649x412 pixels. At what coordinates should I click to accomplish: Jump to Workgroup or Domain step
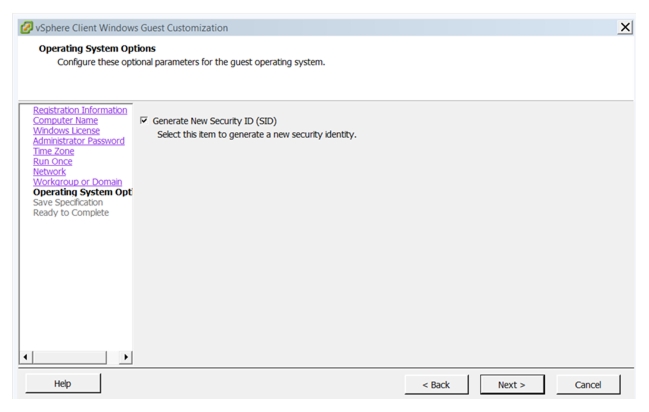coord(77,182)
